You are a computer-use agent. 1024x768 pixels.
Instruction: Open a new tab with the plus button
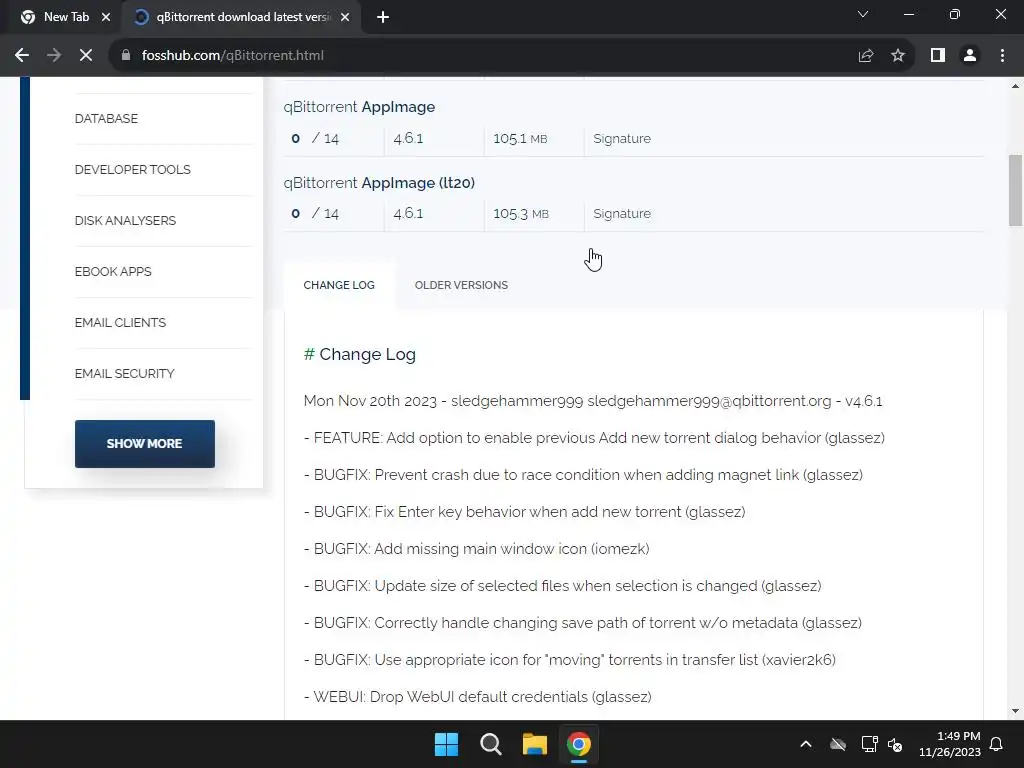383,18
